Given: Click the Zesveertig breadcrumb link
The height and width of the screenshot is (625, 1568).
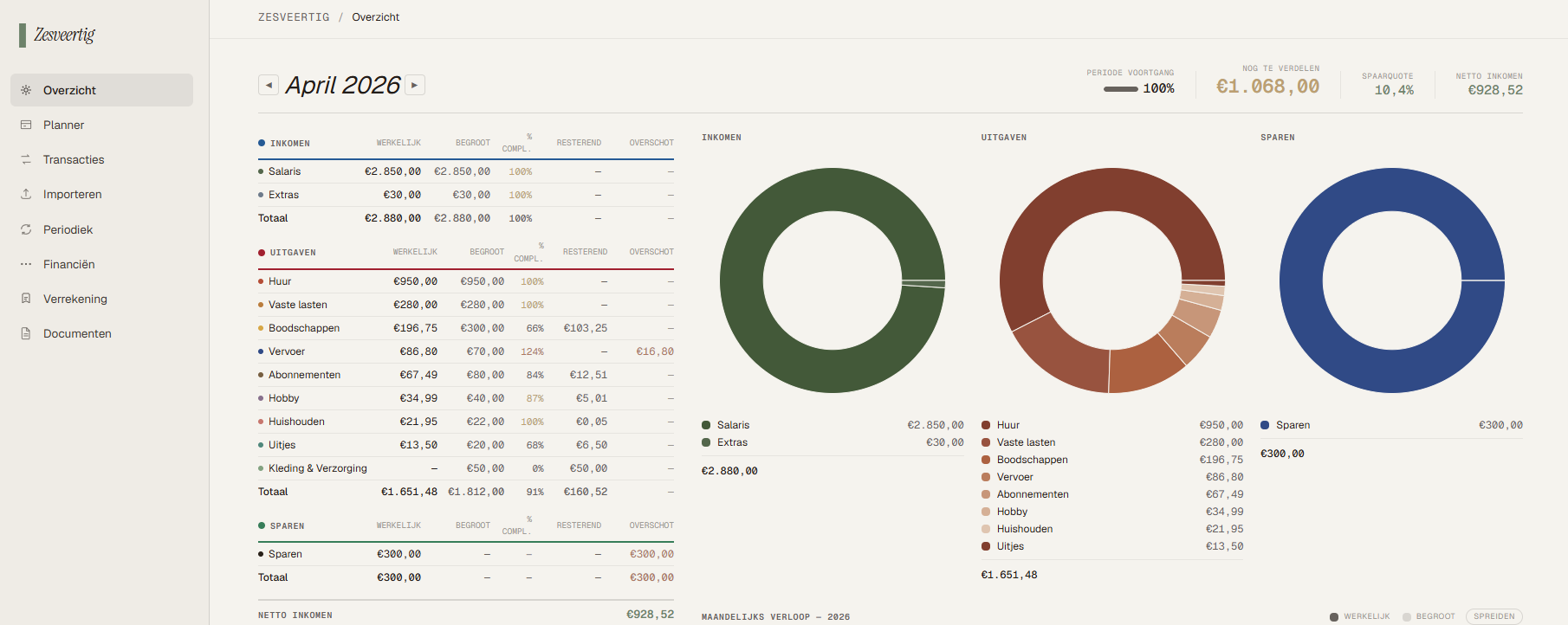Looking at the screenshot, I should tap(294, 17).
